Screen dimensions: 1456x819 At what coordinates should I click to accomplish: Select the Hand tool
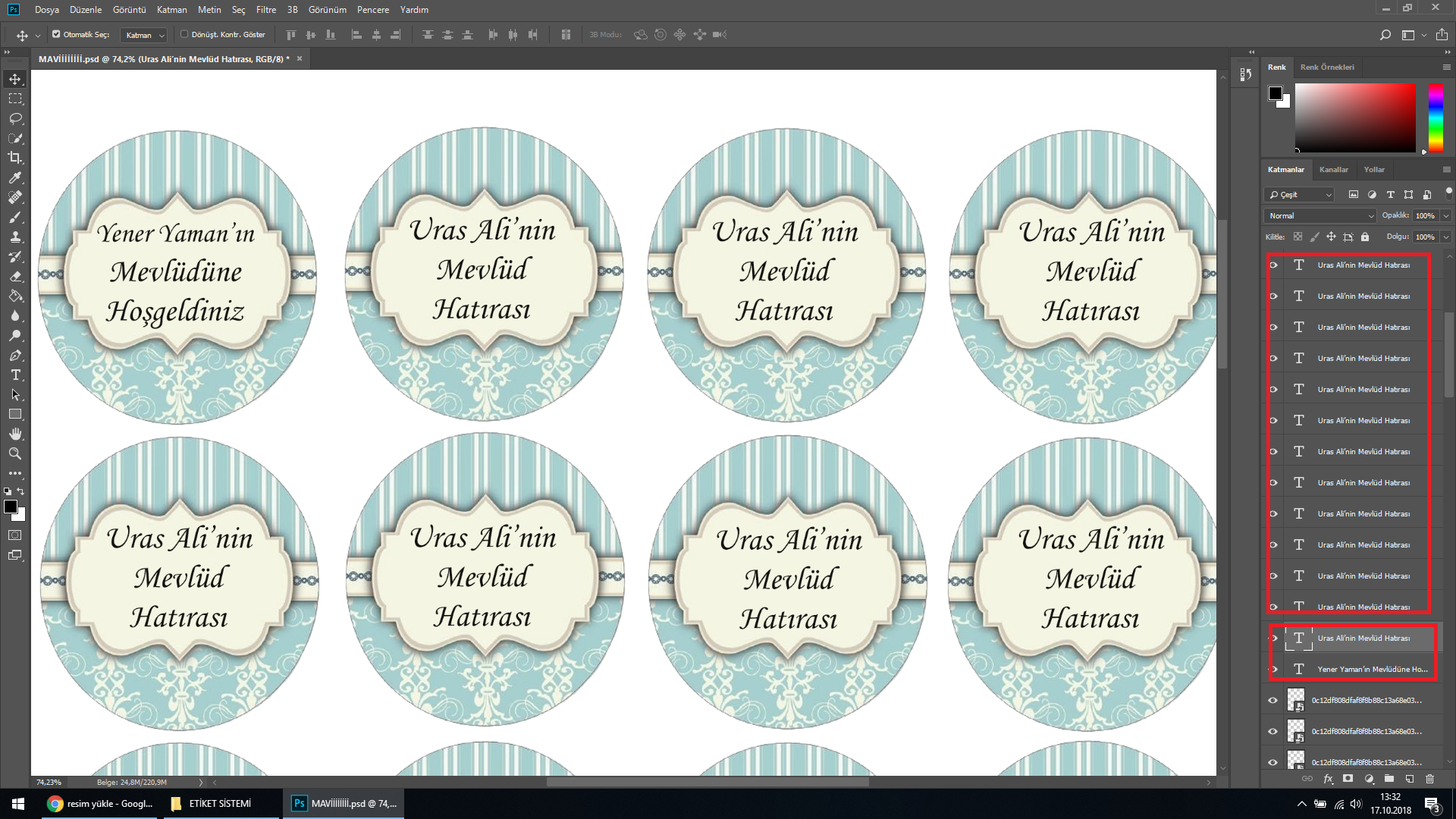[15, 434]
